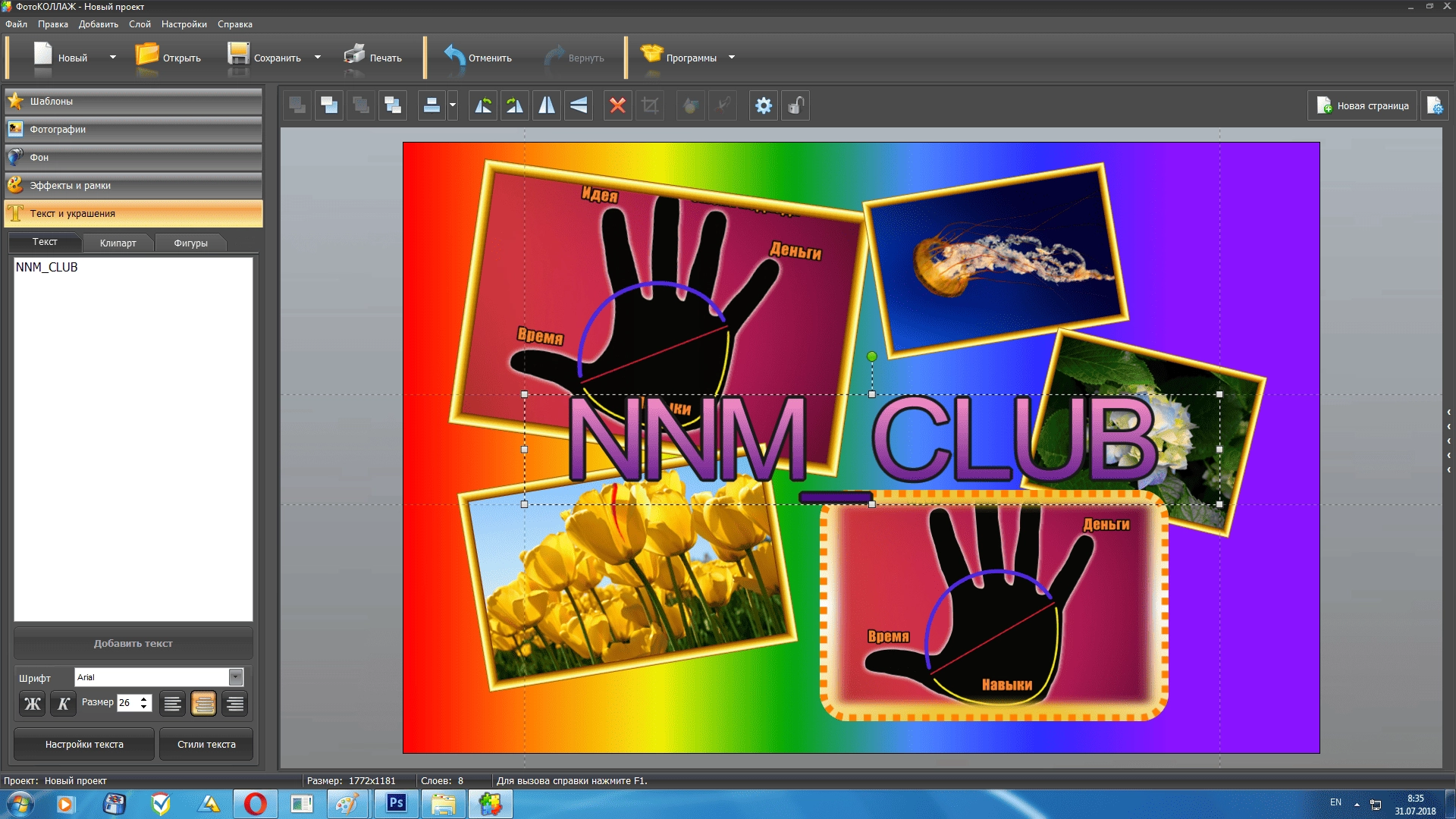
Task: Click in the NNM_CLUB text box
Action: pos(133,440)
